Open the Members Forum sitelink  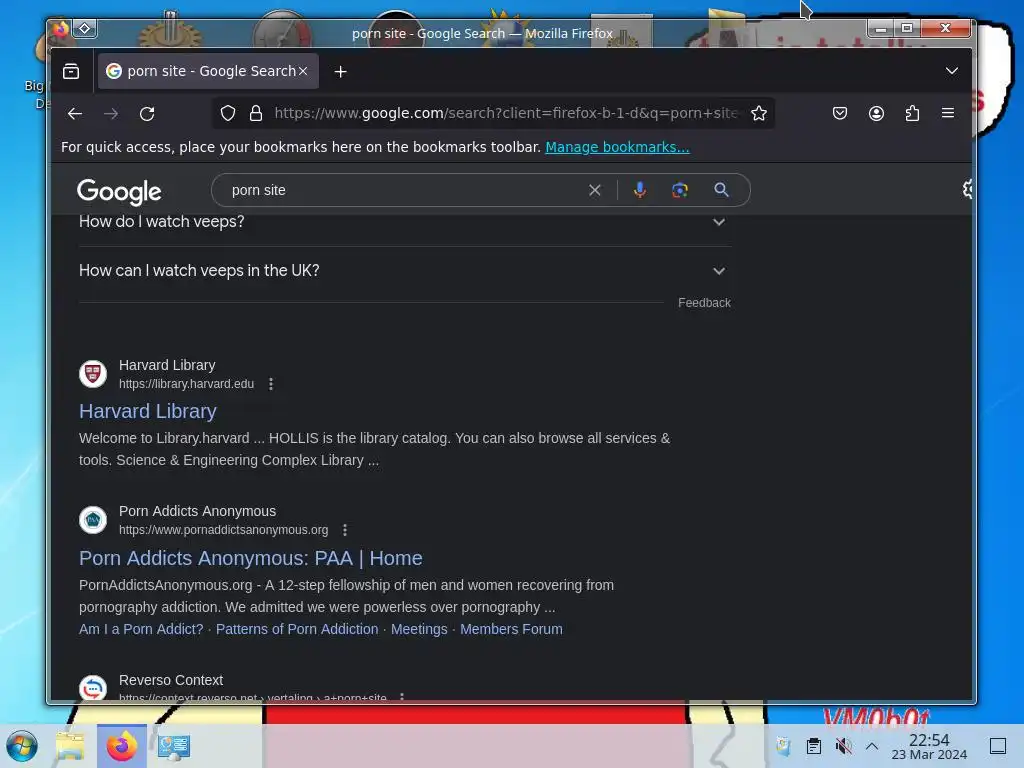click(x=511, y=630)
